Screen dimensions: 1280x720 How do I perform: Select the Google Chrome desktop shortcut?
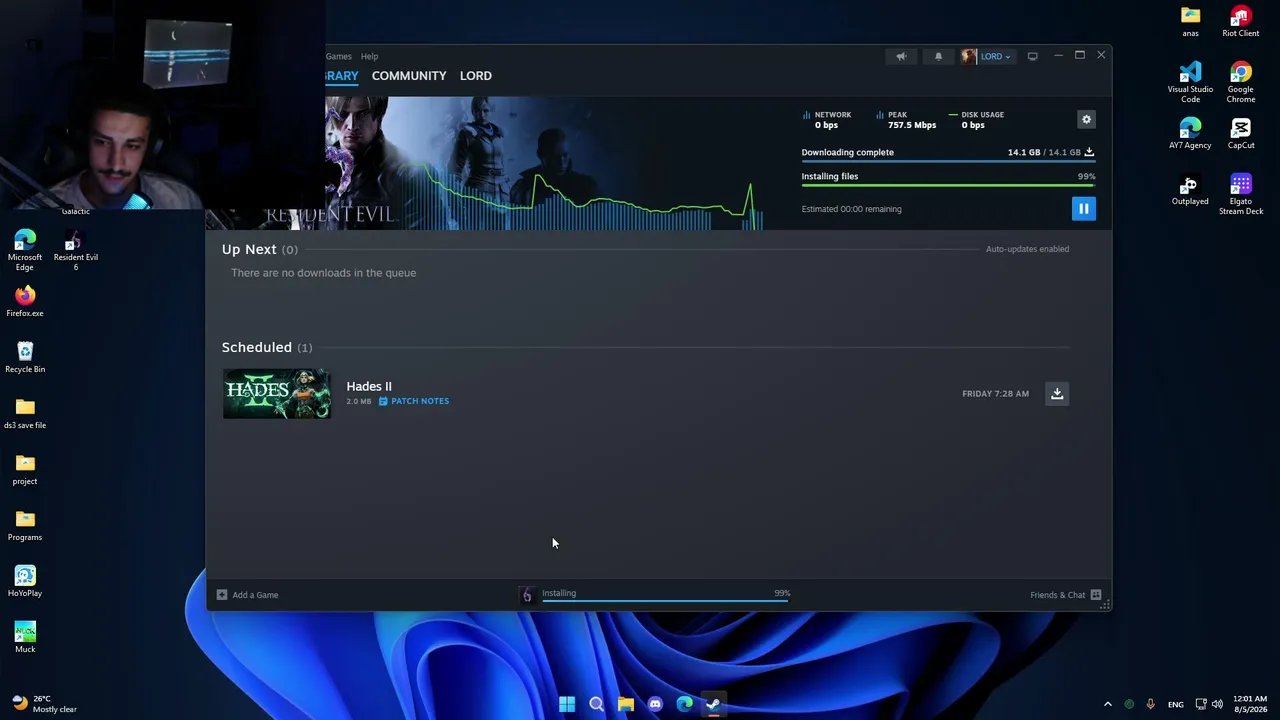(1241, 82)
